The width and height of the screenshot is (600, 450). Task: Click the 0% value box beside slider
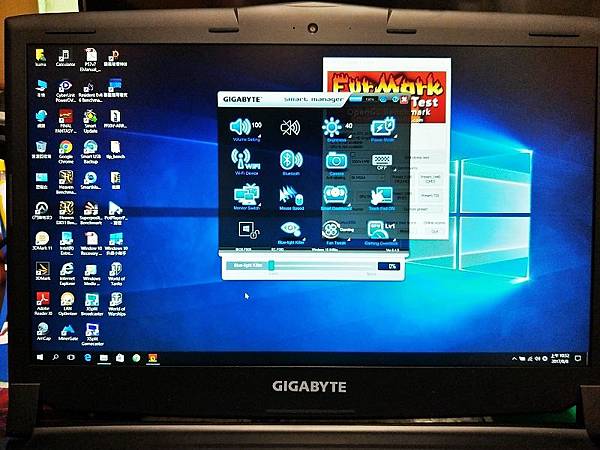point(389,266)
